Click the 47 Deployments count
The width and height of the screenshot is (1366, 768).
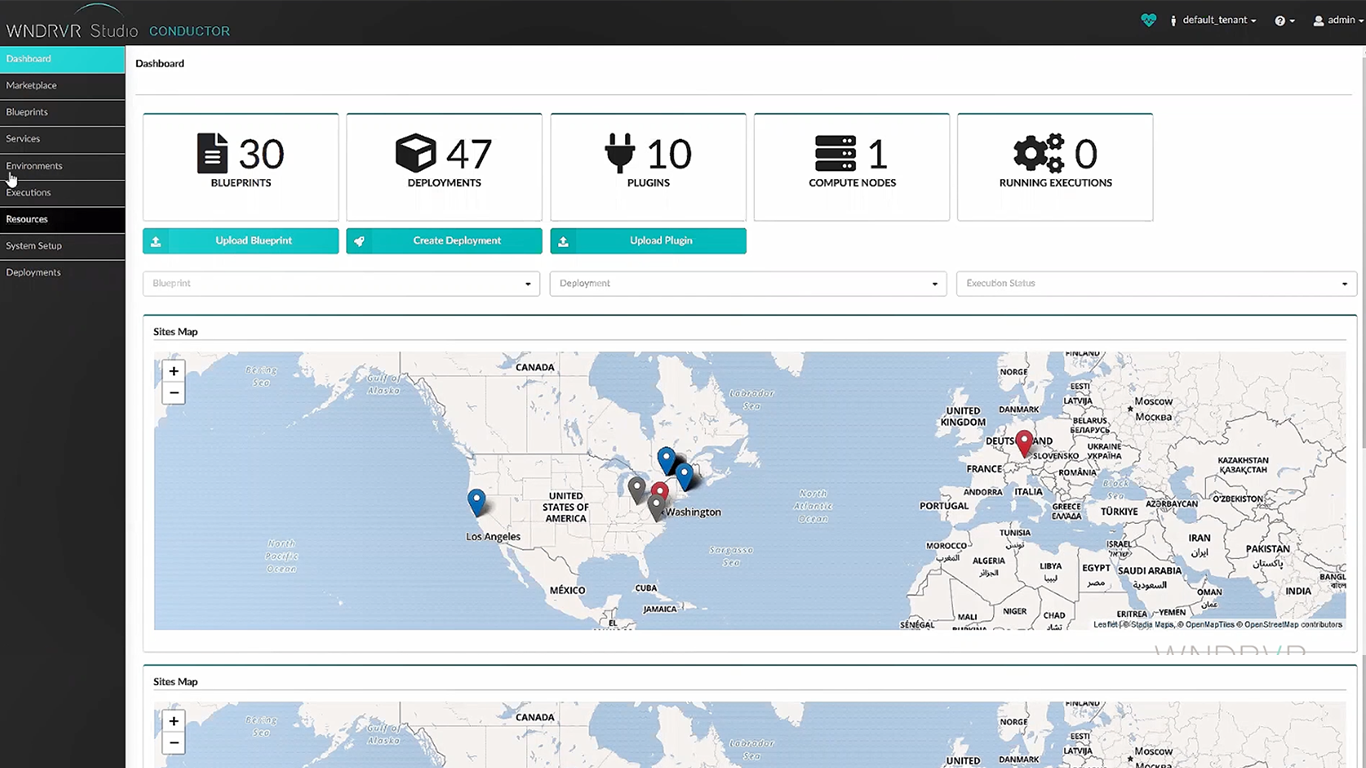pos(469,155)
